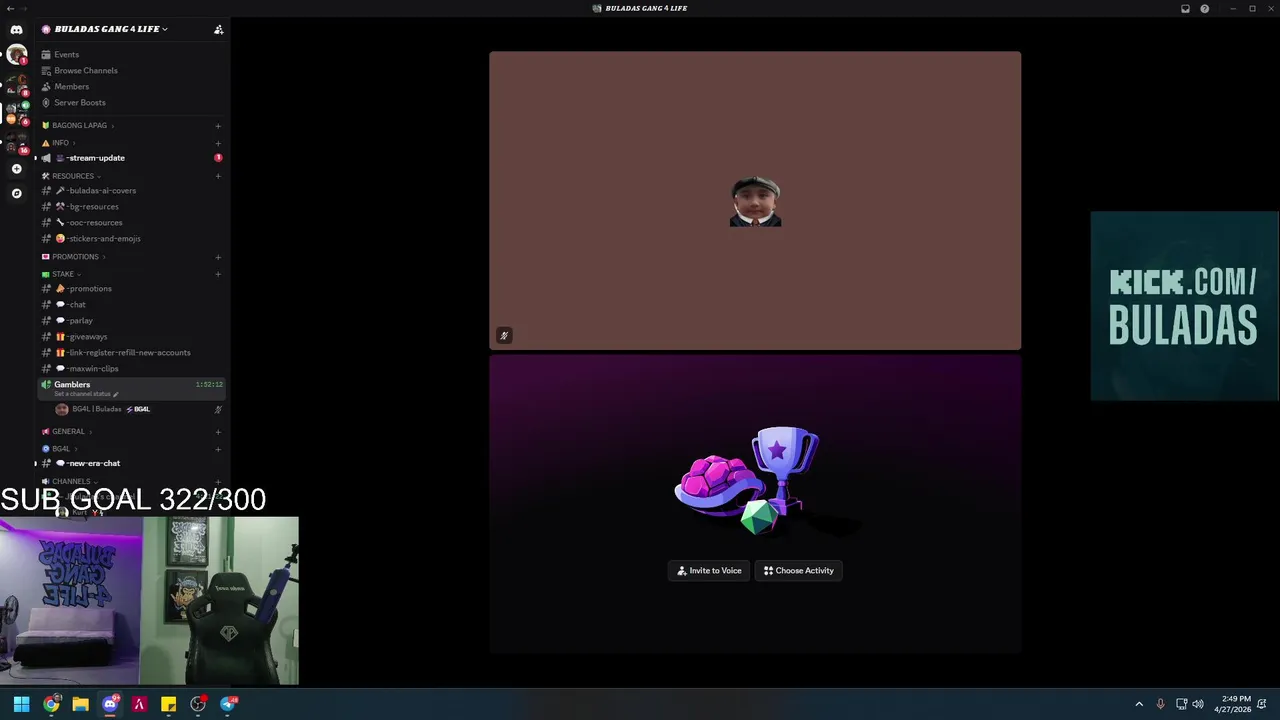Expand the BAGONG LAPAG category
The height and width of the screenshot is (720, 1280).
(x=78, y=125)
